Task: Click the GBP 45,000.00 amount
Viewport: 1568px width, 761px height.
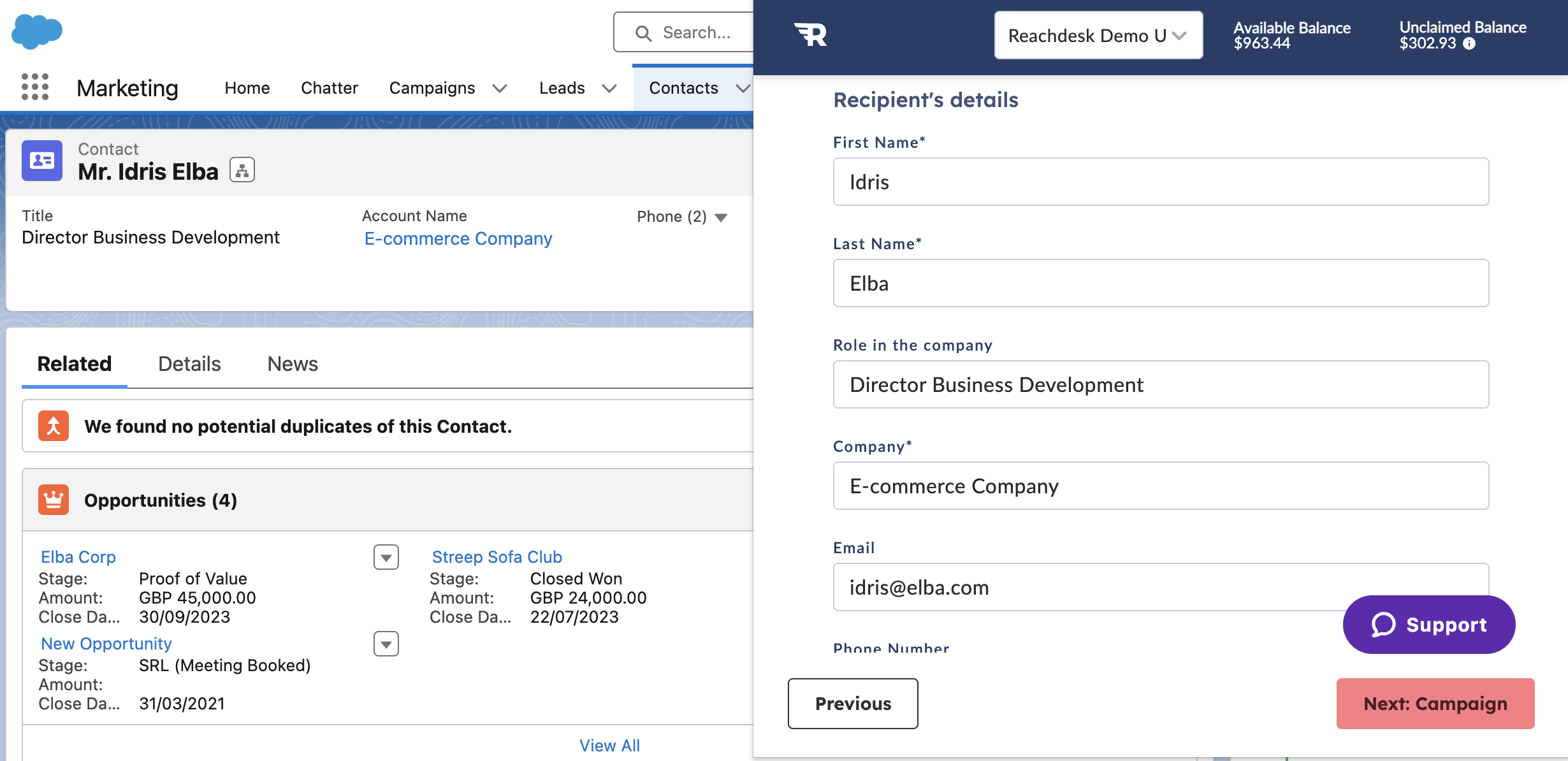Action: [x=198, y=598]
